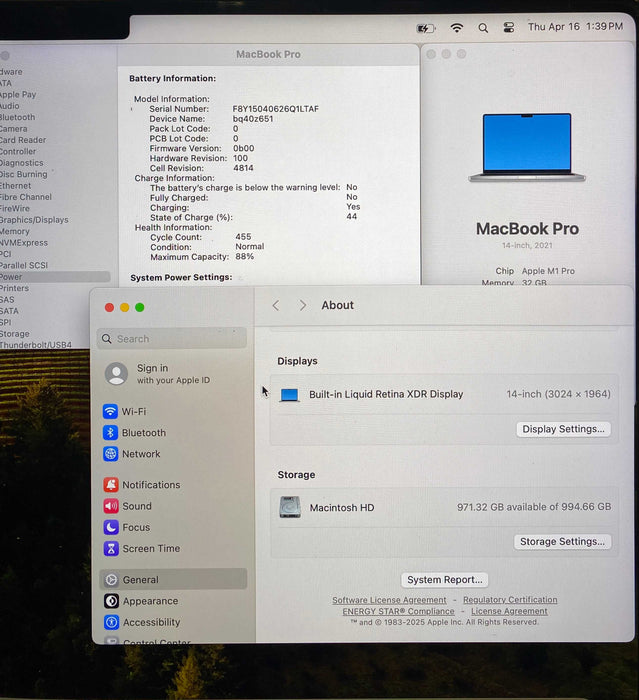Select Fibre Channel in System Report sidebar
Viewport: 639px width, 700px height.
pos(26,197)
